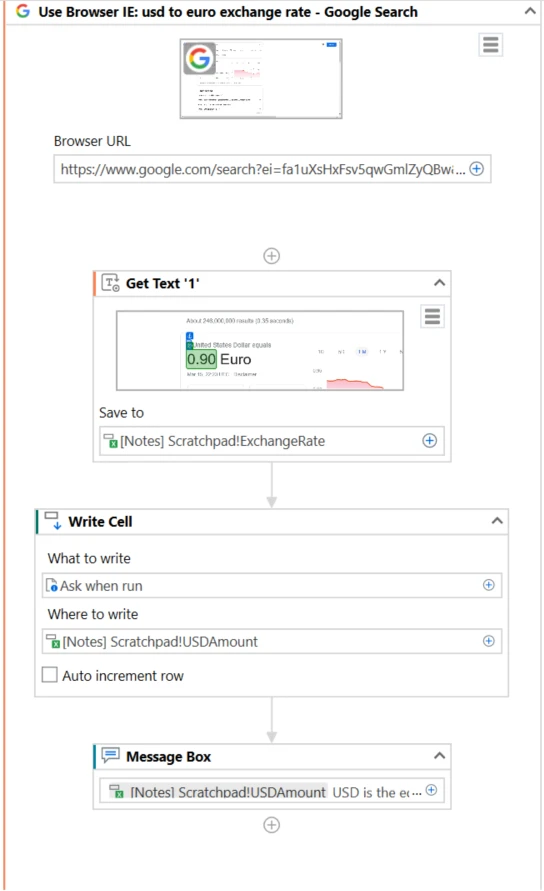
Task: Collapse the Use Browser IE activity
Action: tap(530, 11)
